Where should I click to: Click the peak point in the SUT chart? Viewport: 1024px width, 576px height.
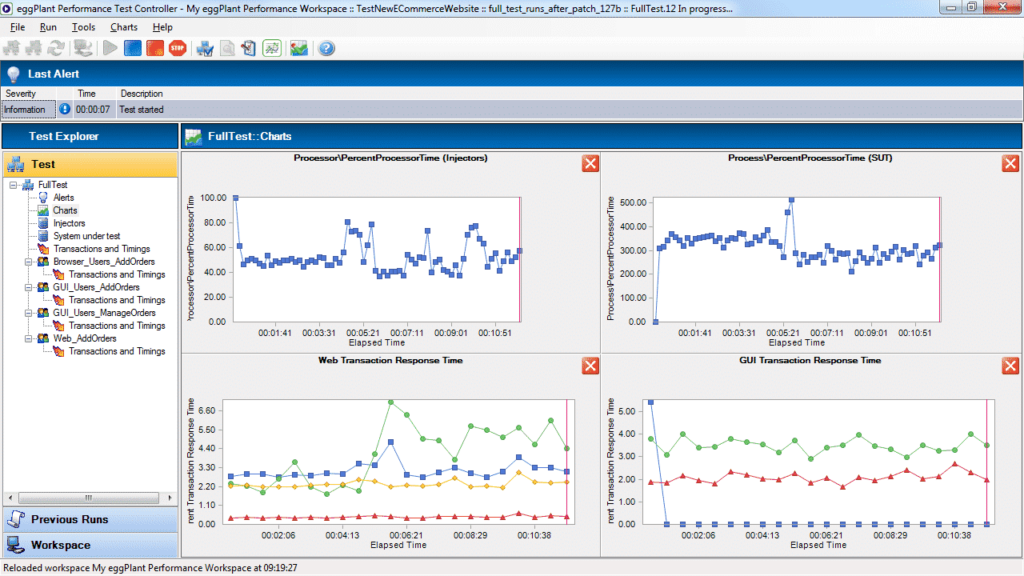791,200
